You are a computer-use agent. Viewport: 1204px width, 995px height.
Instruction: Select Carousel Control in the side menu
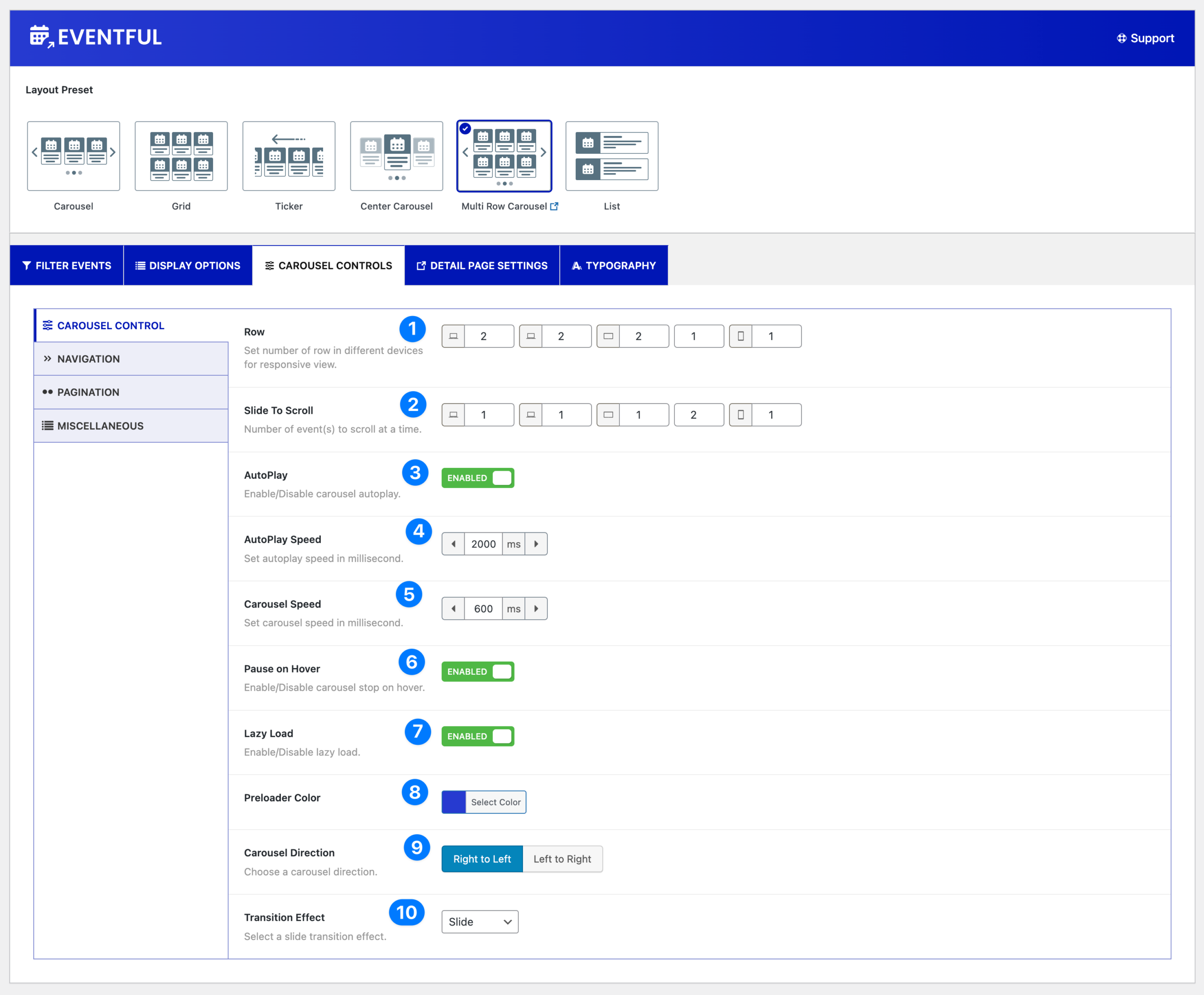click(131, 325)
